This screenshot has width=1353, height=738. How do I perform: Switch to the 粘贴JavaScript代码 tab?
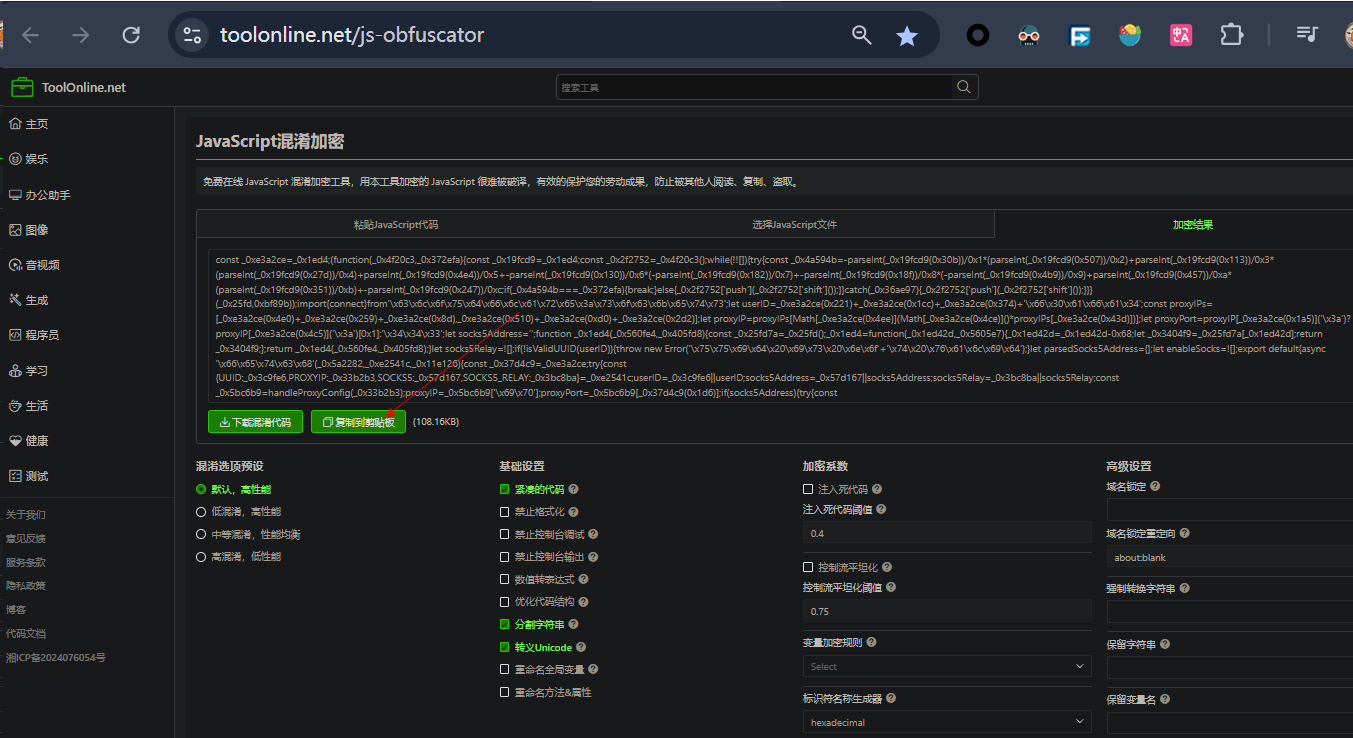pos(396,224)
